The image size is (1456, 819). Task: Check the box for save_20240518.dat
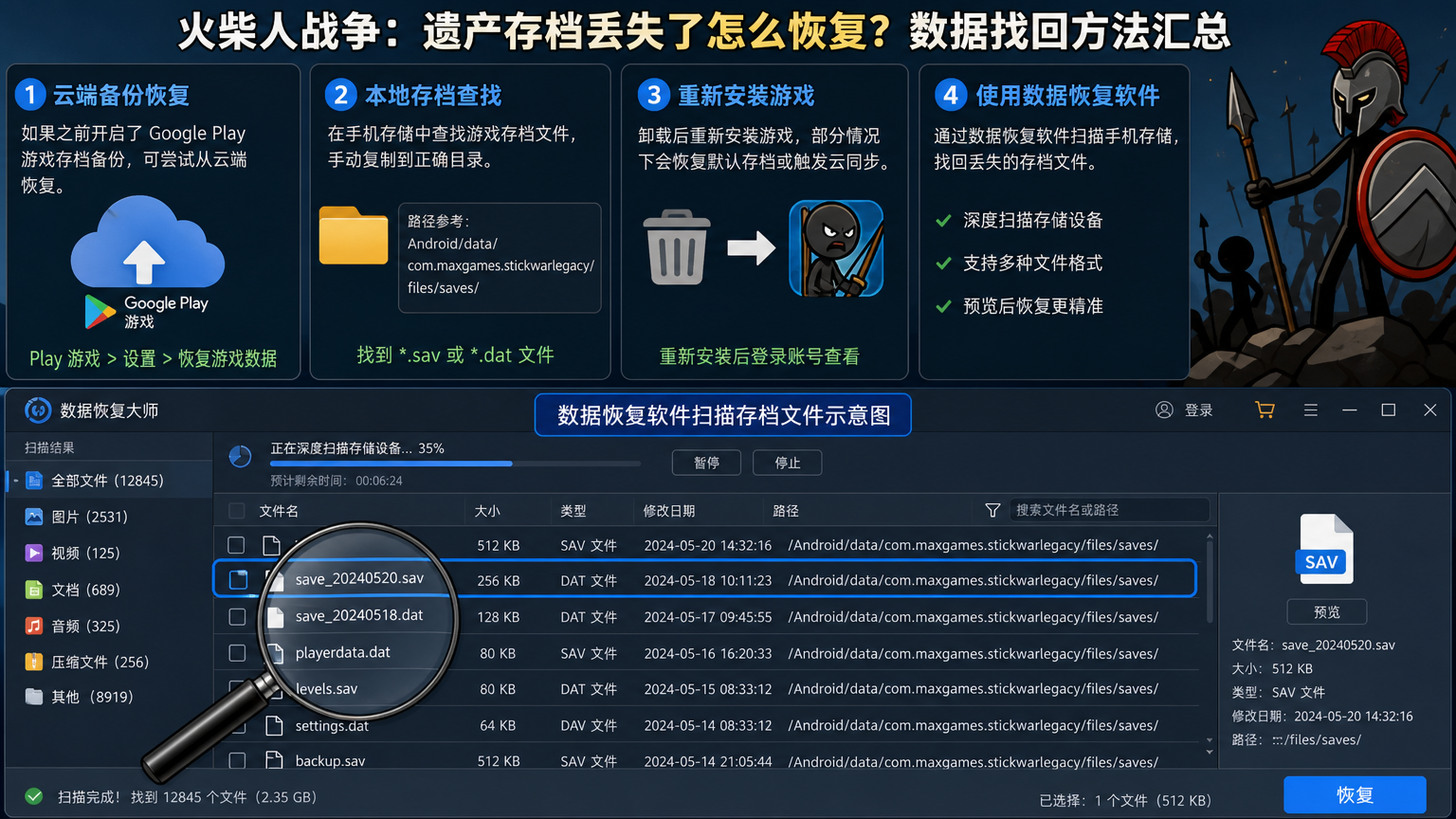coord(238,617)
